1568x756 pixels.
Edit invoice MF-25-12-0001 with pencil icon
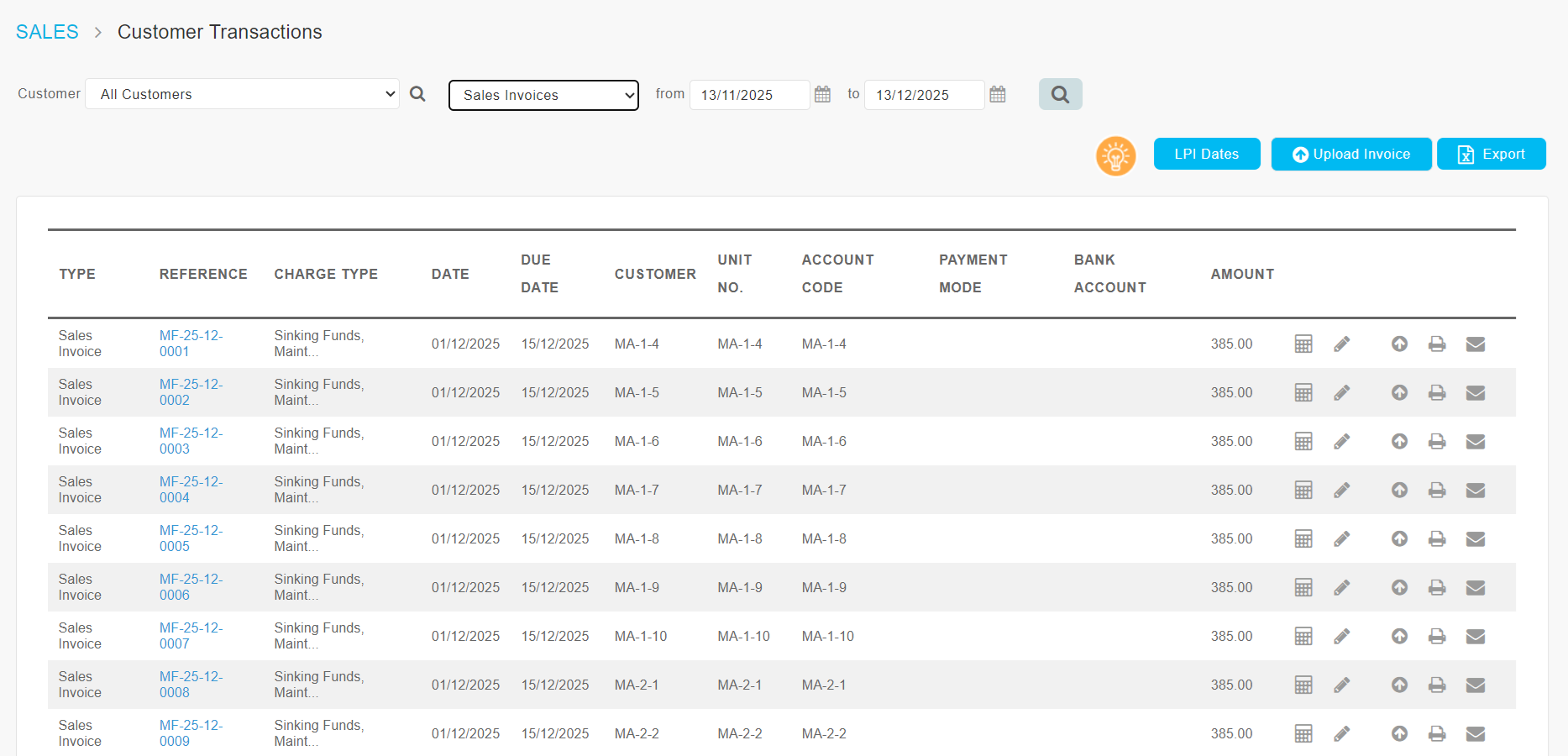[x=1341, y=344]
